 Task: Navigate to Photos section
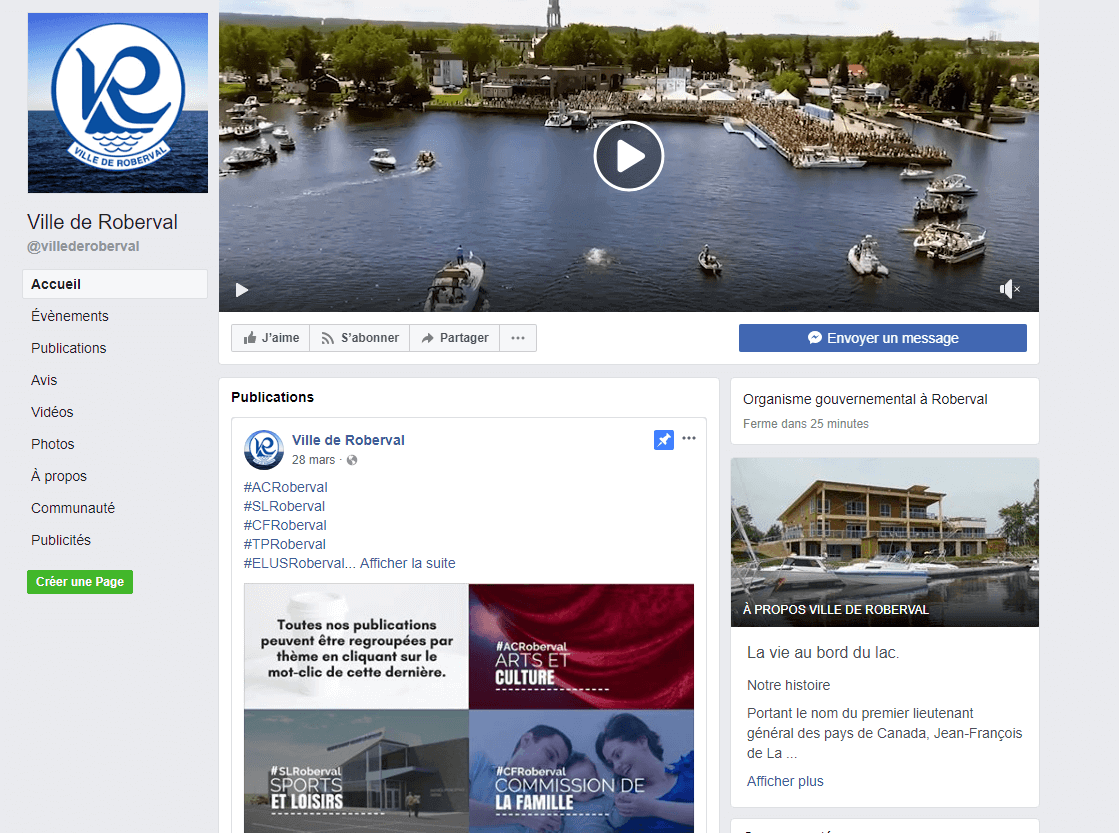click(53, 444)
